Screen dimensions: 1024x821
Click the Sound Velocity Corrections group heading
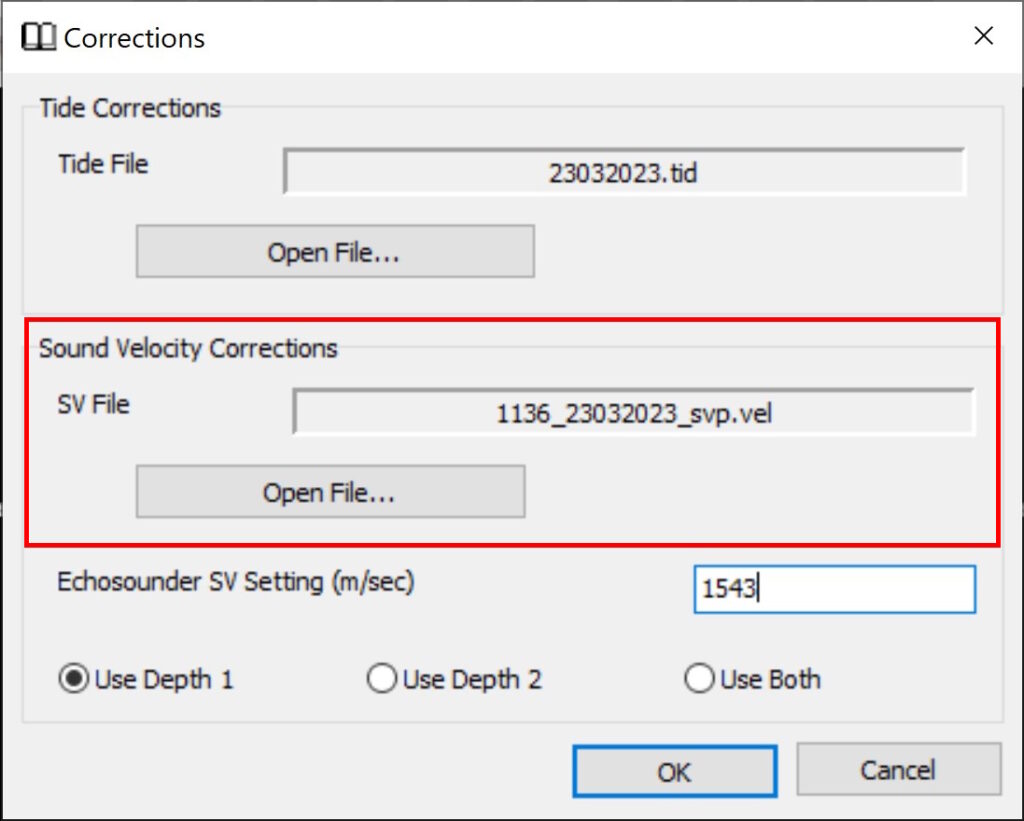(x=188, y=348)
